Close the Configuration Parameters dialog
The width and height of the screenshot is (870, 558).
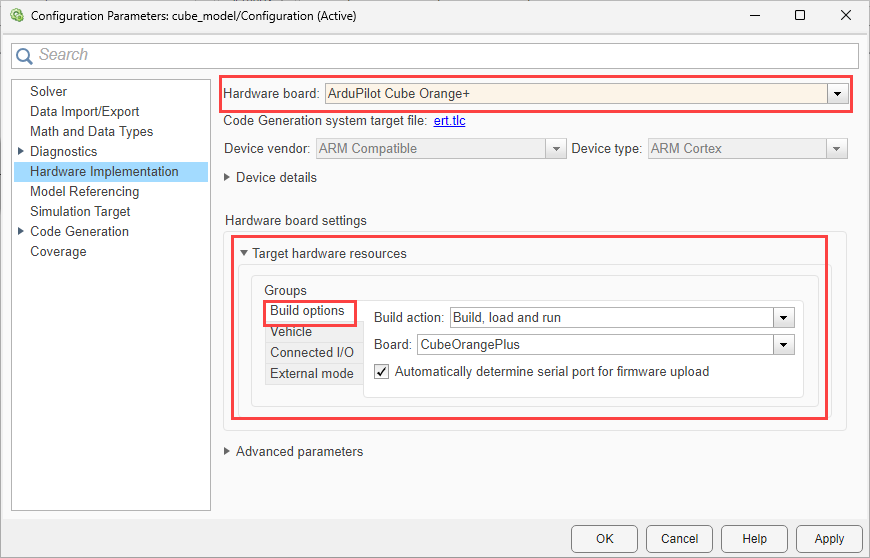(846, 16)
